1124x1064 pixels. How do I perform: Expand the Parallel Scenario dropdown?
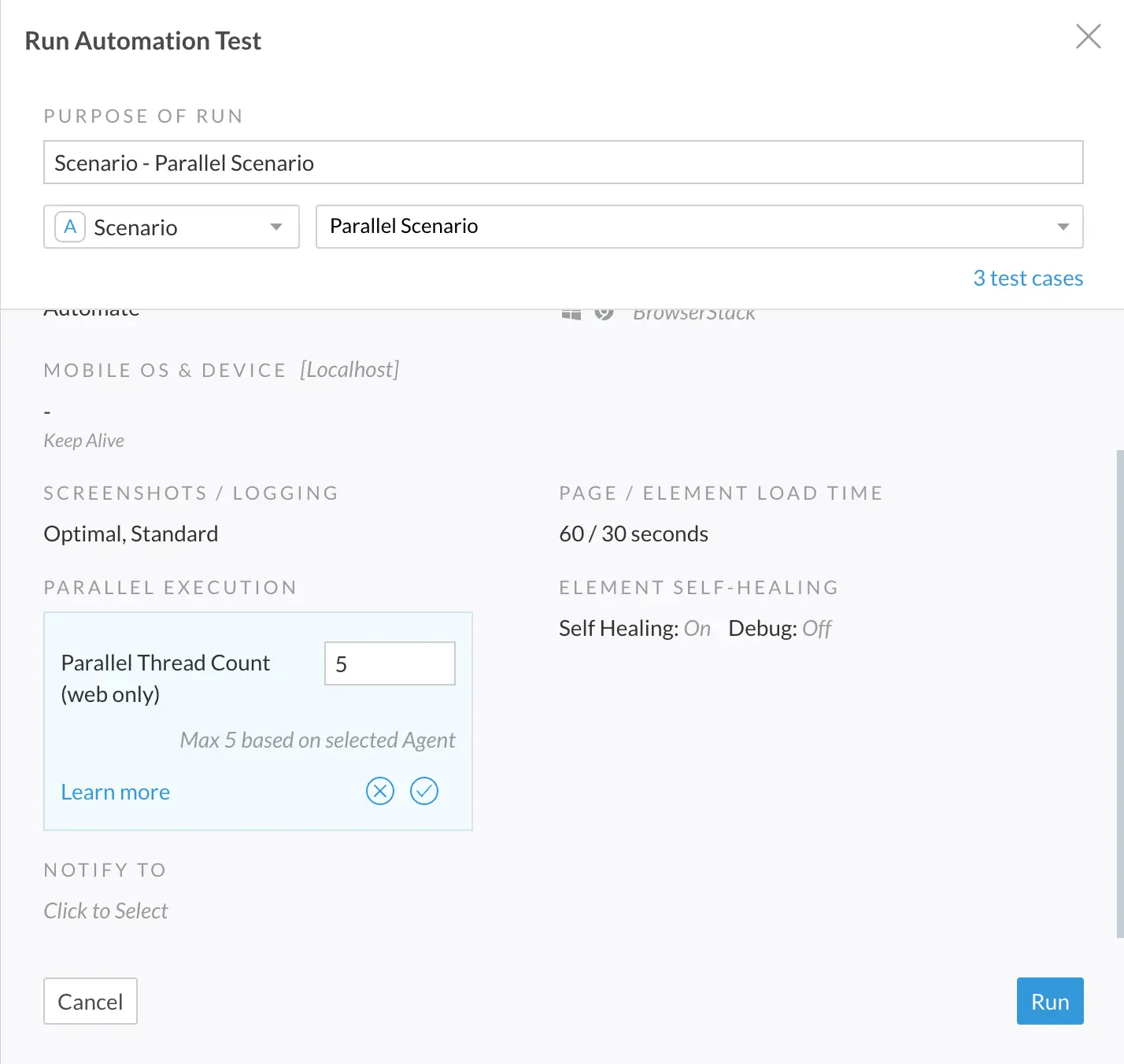699,227
